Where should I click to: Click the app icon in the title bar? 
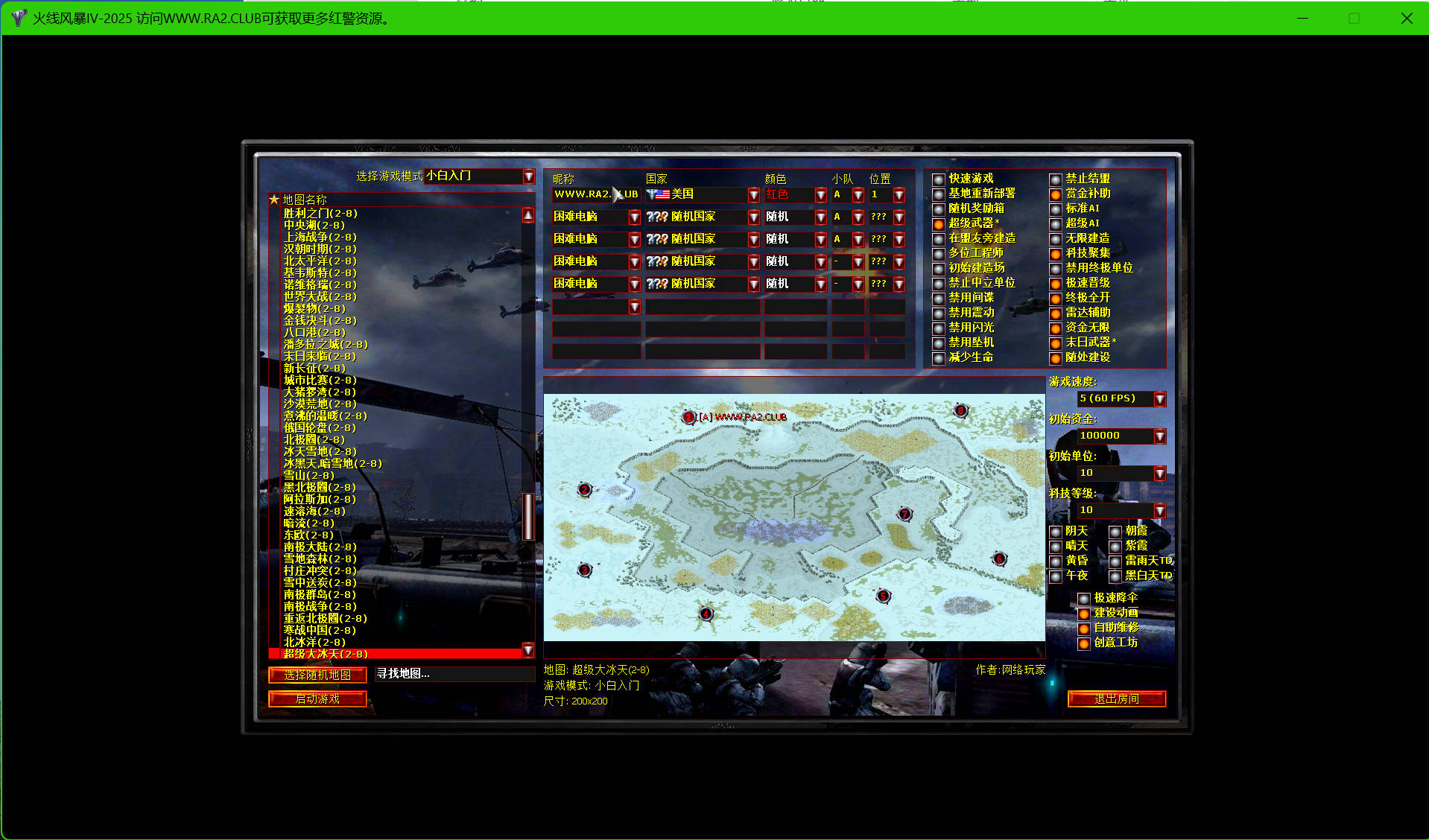point(19,18)
